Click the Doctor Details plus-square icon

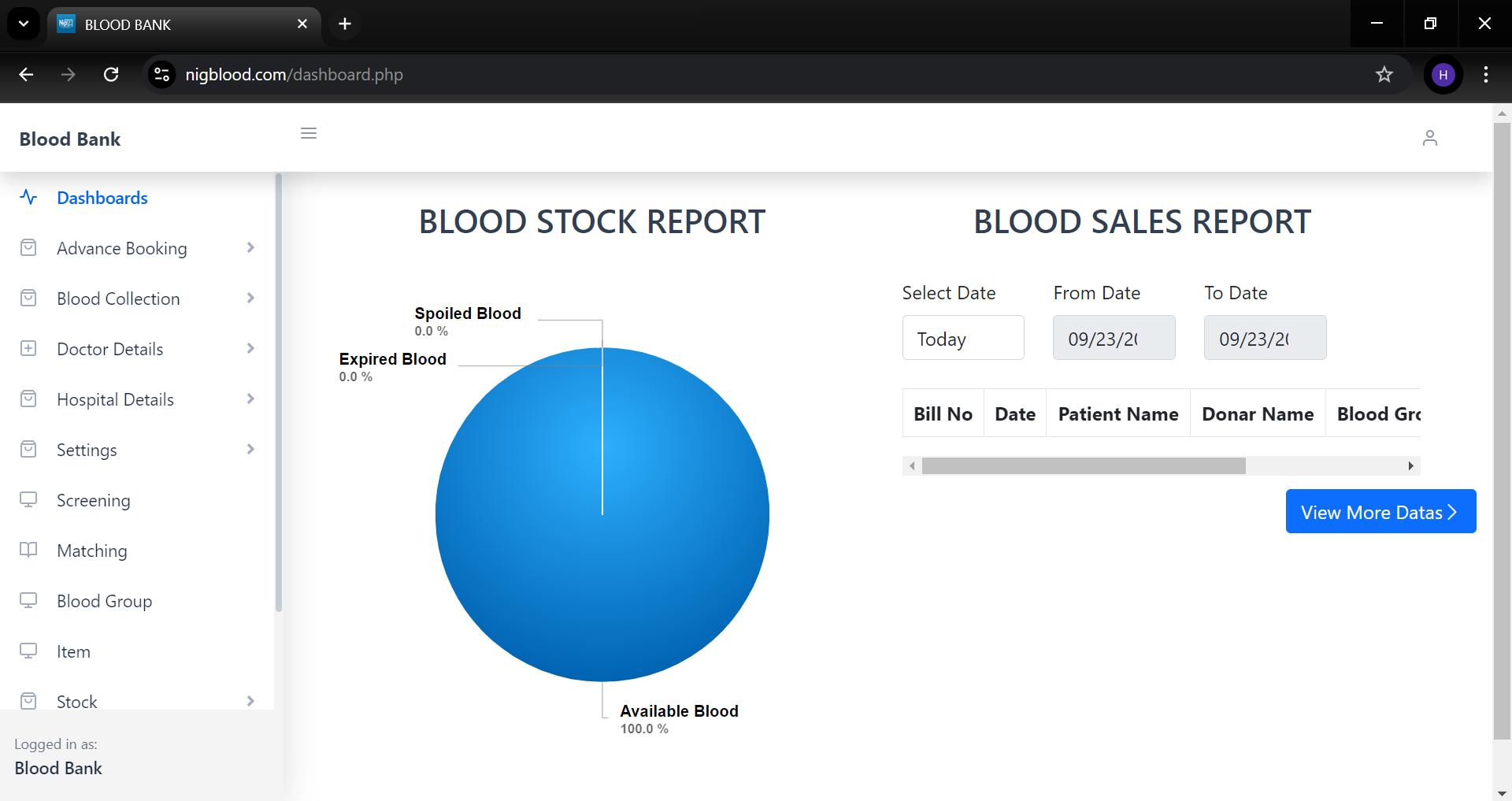(28, 348)
